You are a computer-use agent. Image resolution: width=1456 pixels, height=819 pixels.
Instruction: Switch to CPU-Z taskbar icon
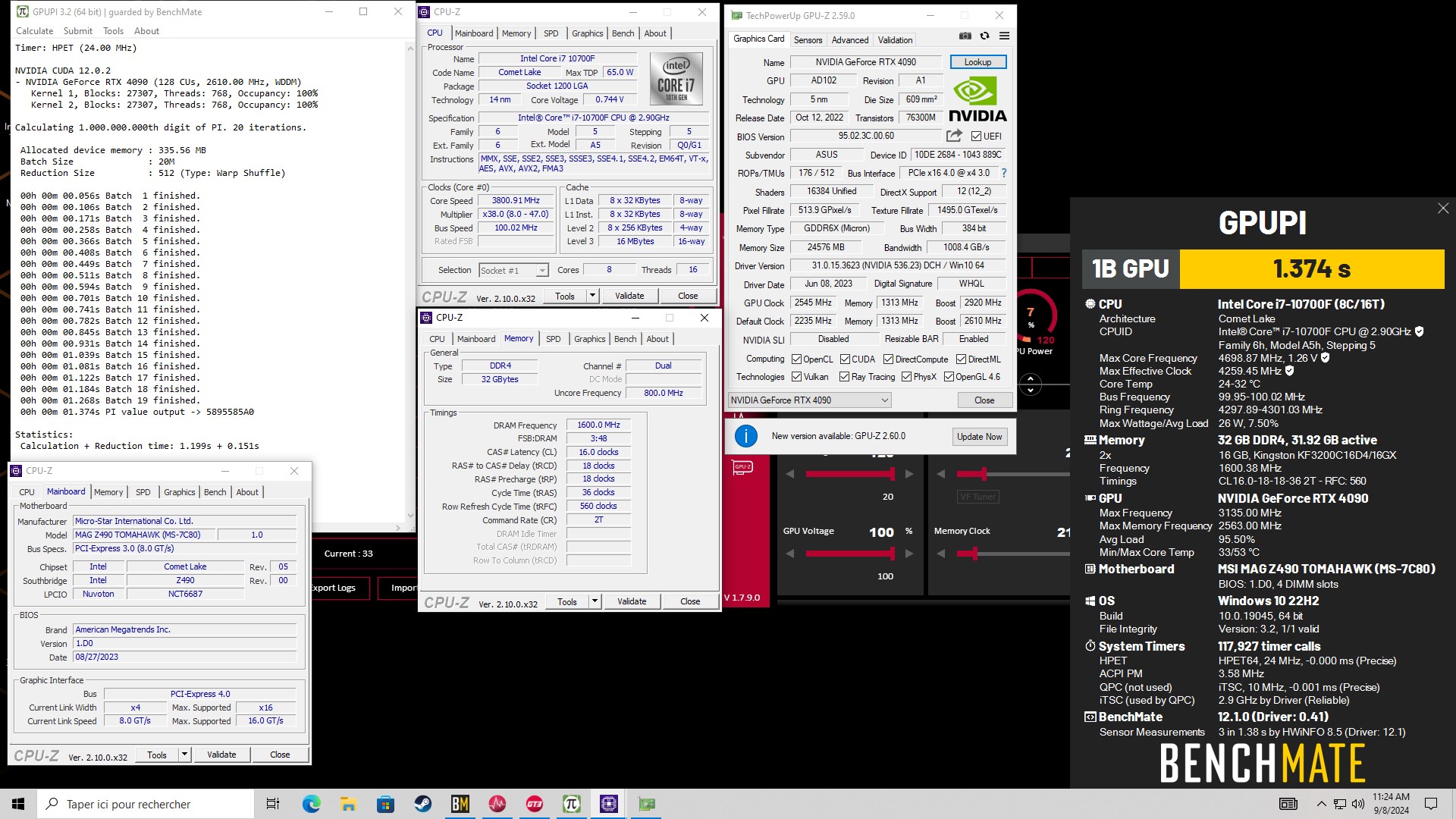[608, 804]
